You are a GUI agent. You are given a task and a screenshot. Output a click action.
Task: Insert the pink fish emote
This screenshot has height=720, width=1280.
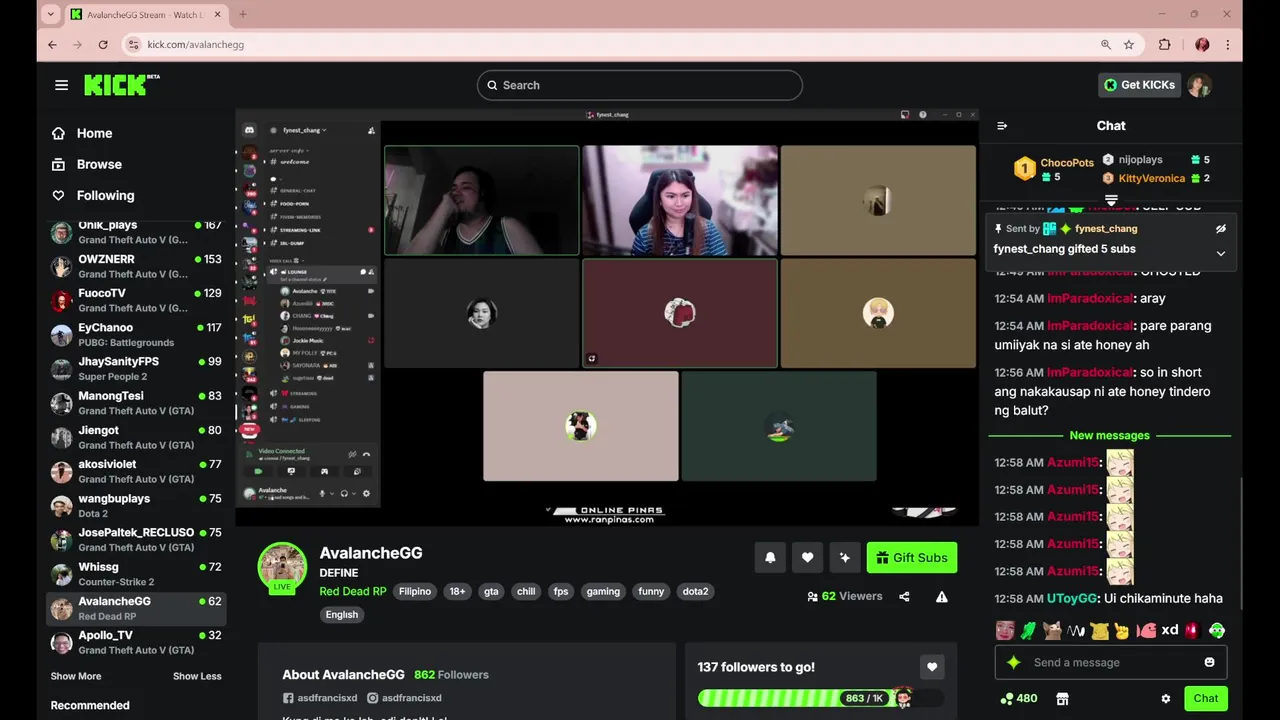[1146, 630]
